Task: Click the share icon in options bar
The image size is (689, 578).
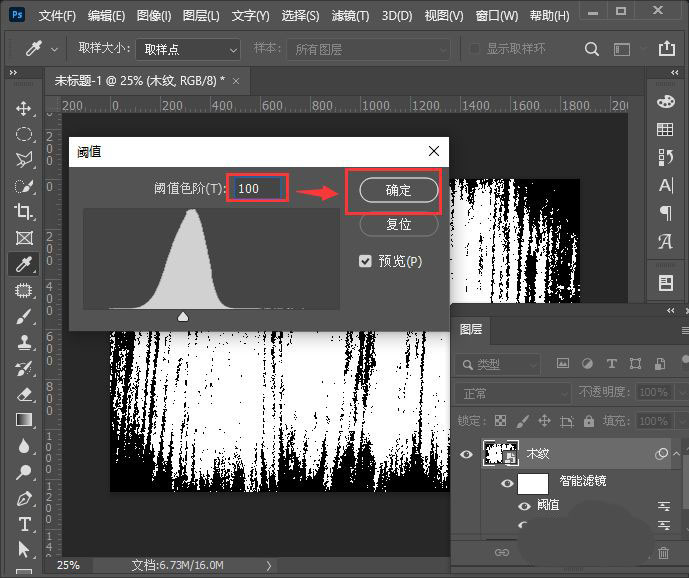Action: [x=667, y=48]
